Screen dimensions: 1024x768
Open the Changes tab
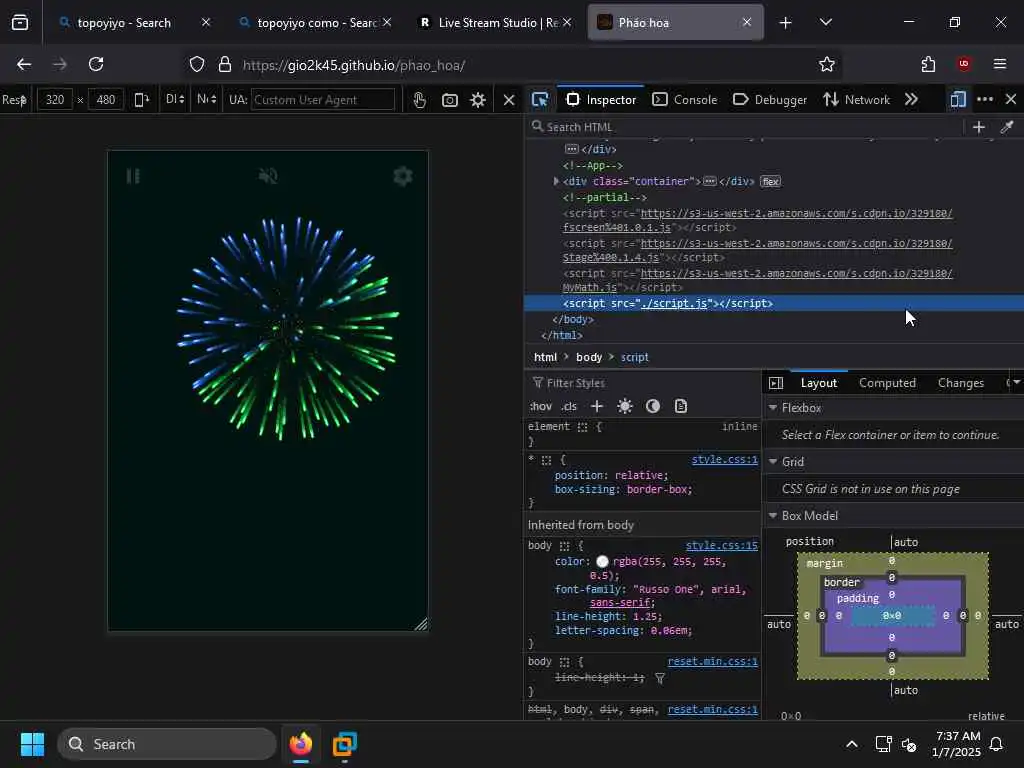tap(960, 383)
